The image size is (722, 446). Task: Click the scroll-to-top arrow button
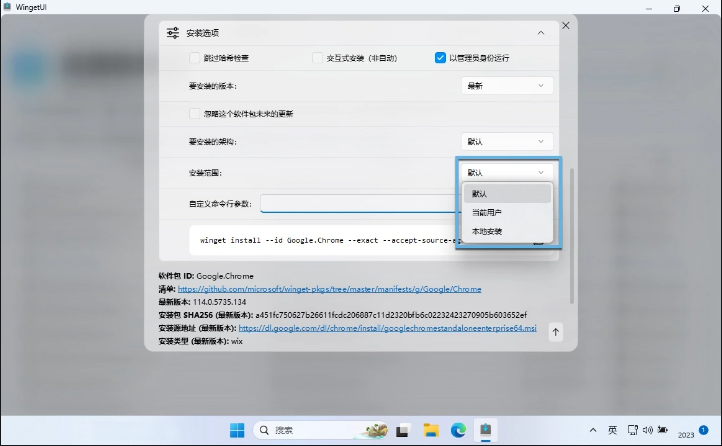556,332
